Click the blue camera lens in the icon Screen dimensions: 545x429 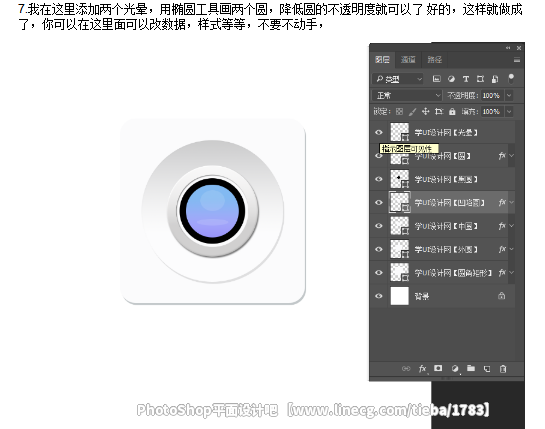[212, 211]
